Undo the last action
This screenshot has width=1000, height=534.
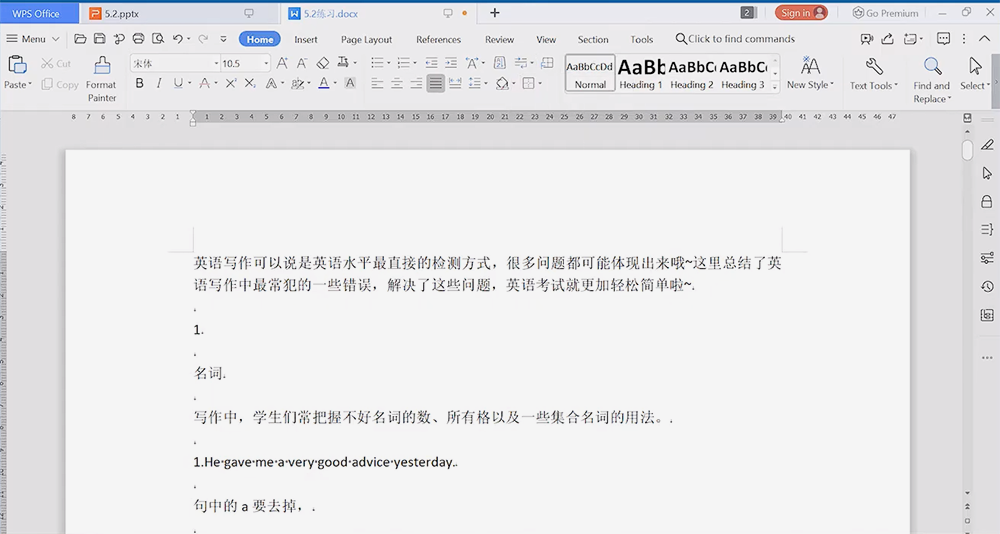pyautogui.click(x=178, y=39)
